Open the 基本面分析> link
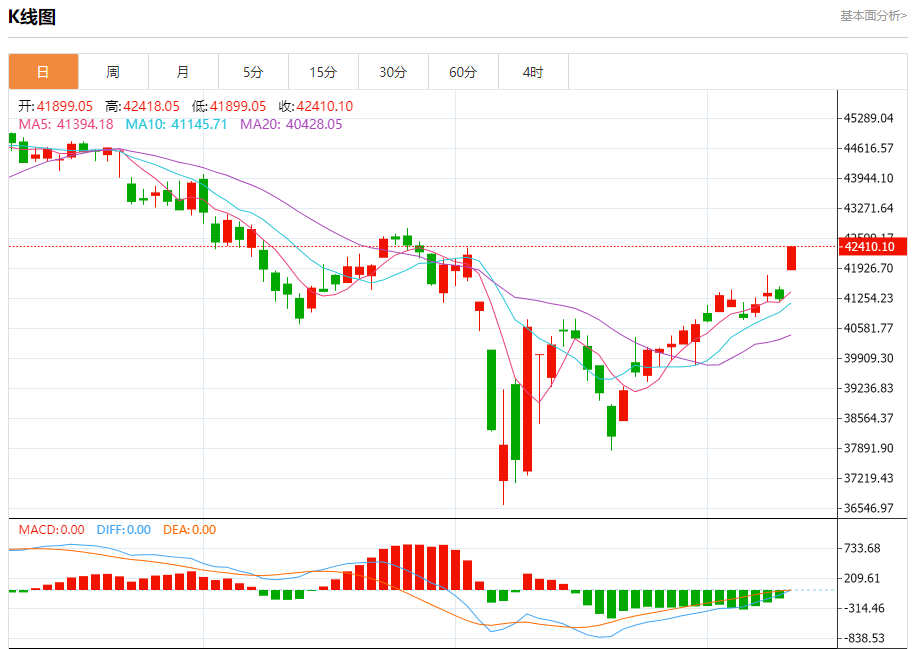 pos(873,16)
